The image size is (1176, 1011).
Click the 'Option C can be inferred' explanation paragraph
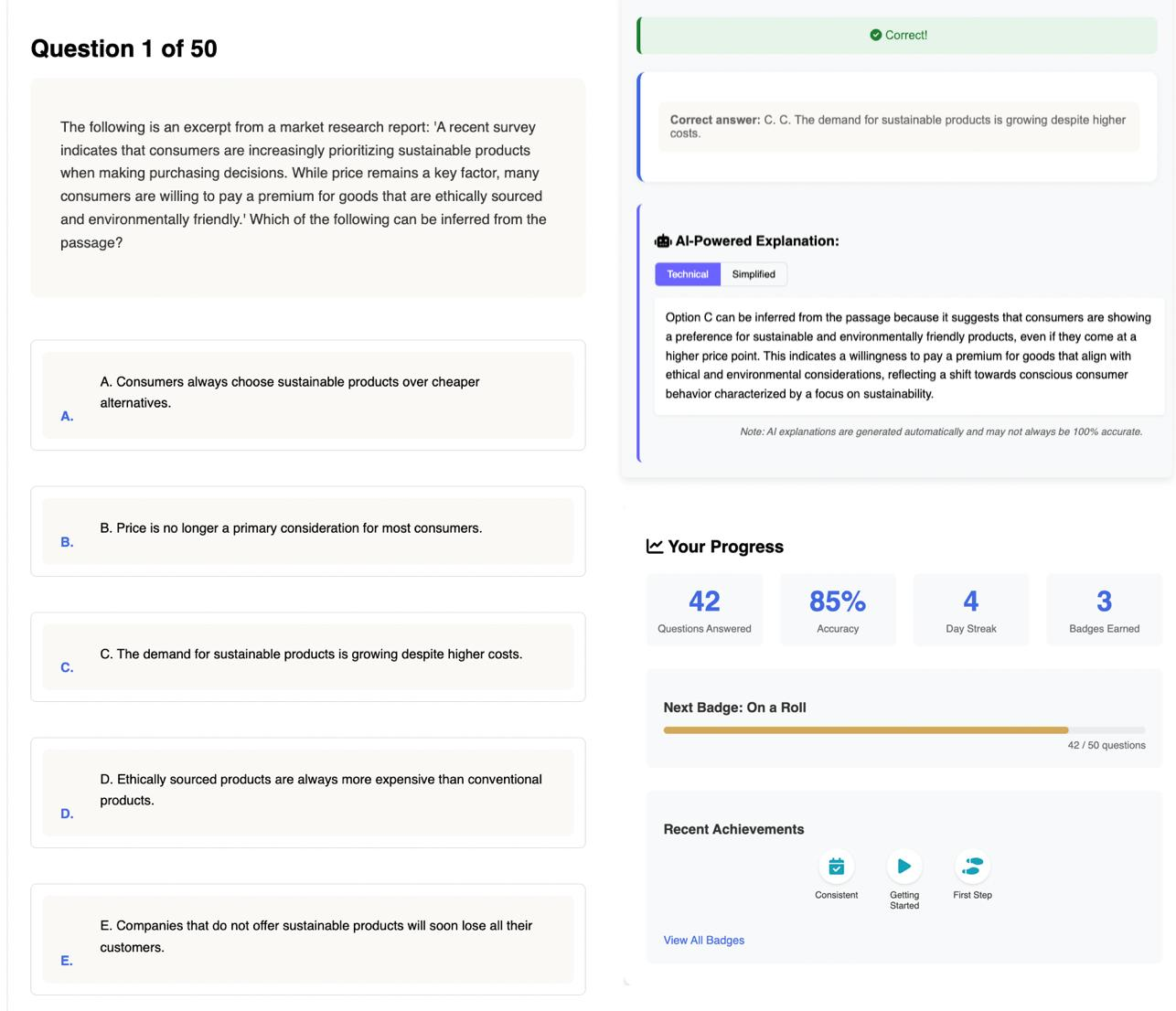(x=908, y=356)
